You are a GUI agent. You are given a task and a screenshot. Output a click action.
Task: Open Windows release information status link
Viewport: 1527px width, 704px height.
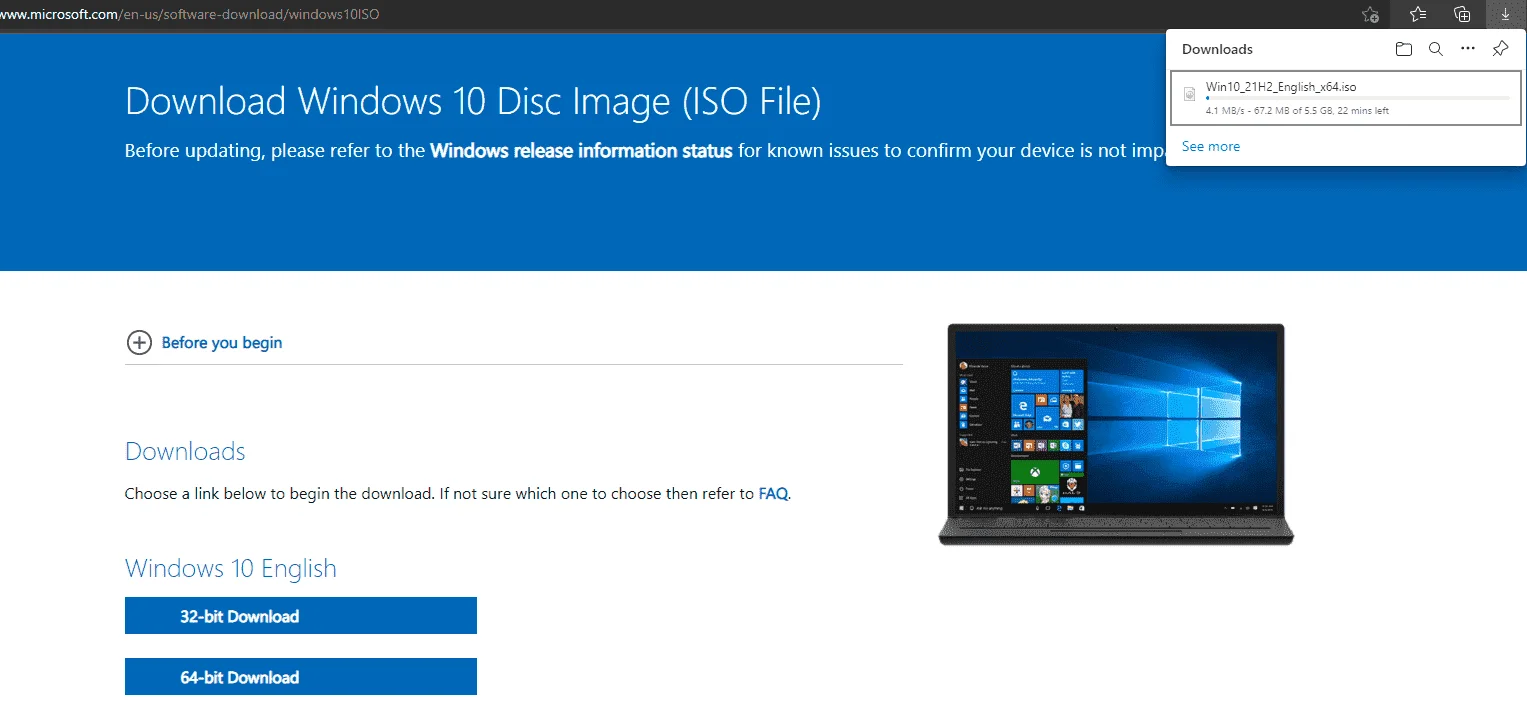click(x=581, y=151)
